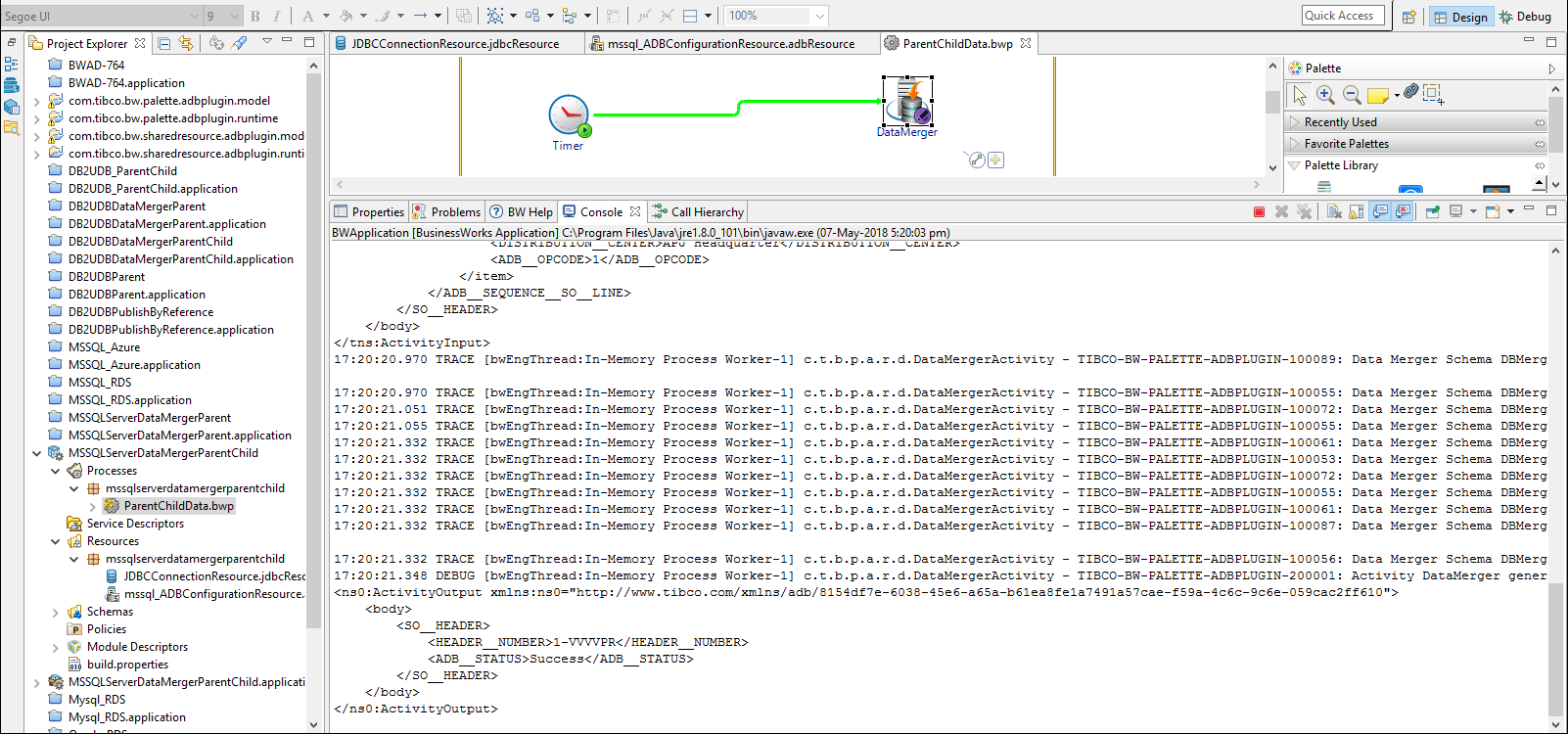
Task: Click the Remove Launch gray X icon
Action: click(x=1281, y=211)
